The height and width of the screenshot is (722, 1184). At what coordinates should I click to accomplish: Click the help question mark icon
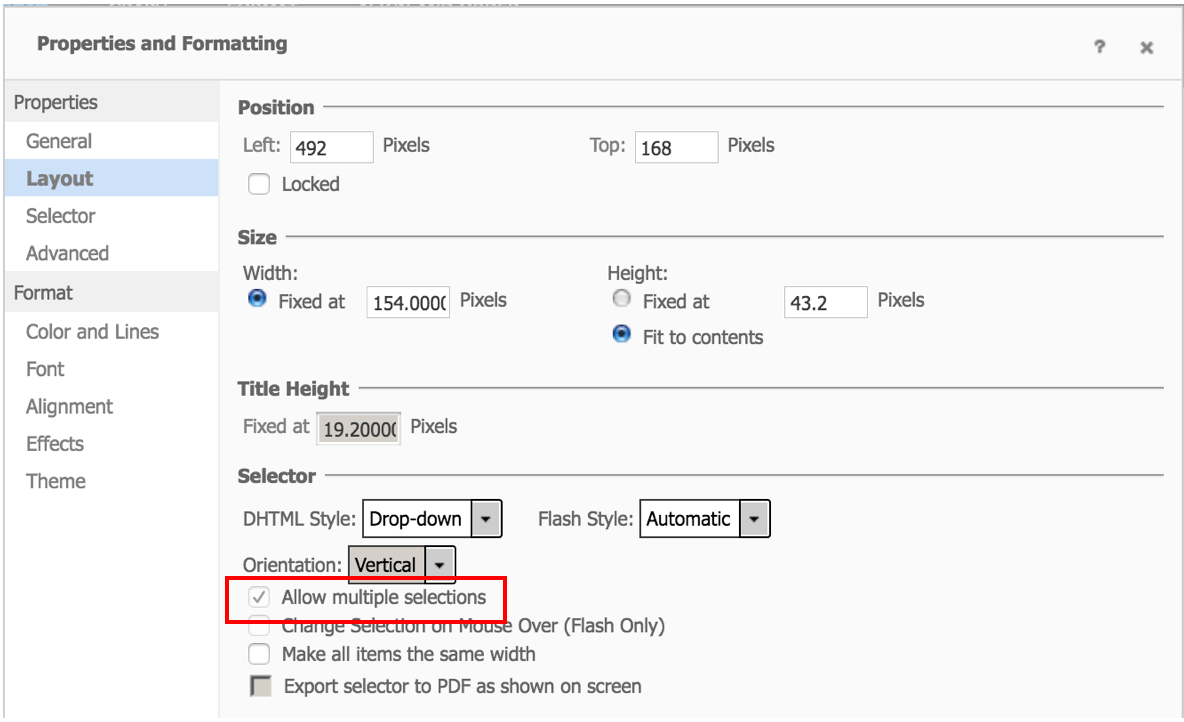click(x=1099, y=47)
